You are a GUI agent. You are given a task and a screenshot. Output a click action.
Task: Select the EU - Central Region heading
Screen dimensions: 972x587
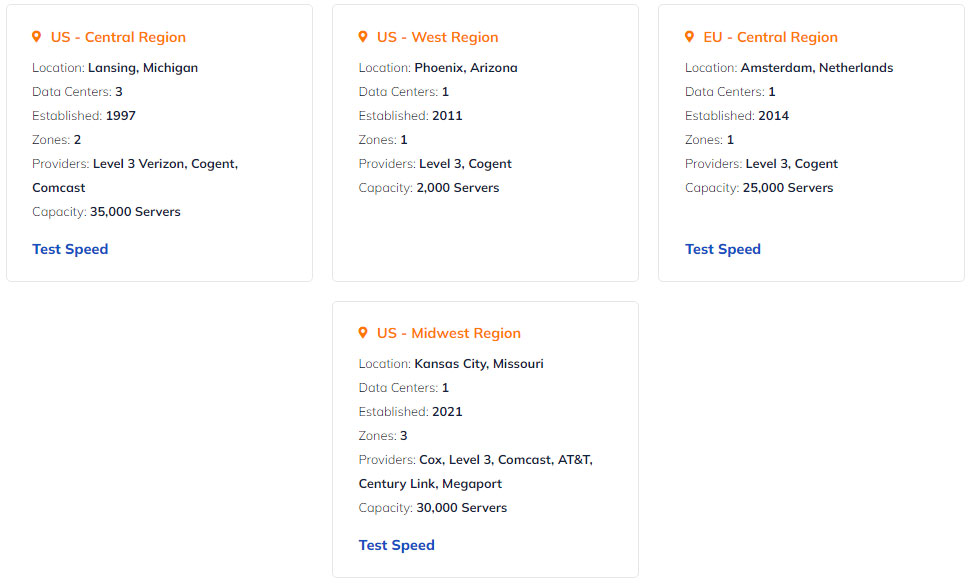tap(771, 37)
